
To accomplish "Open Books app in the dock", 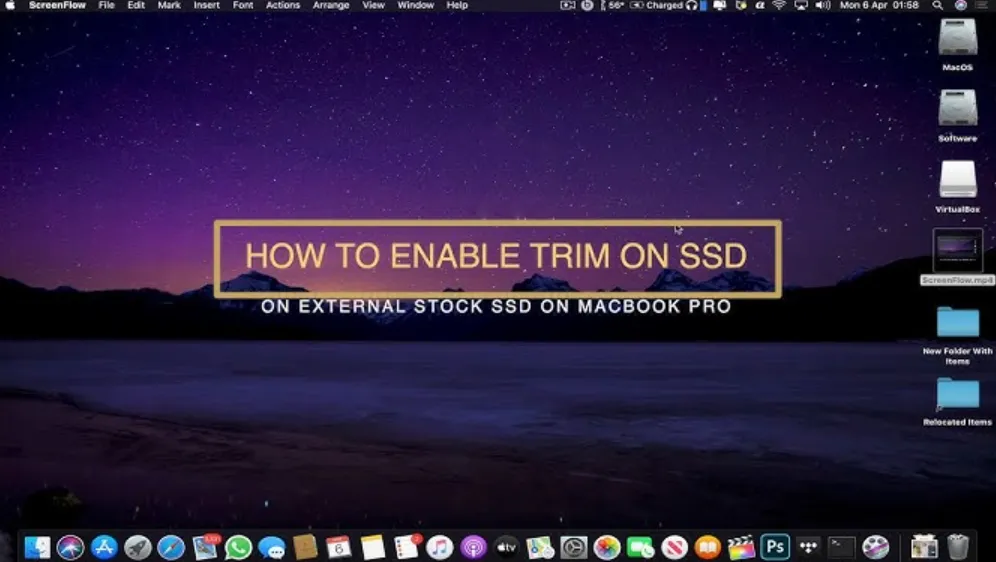I will point(708,547).
